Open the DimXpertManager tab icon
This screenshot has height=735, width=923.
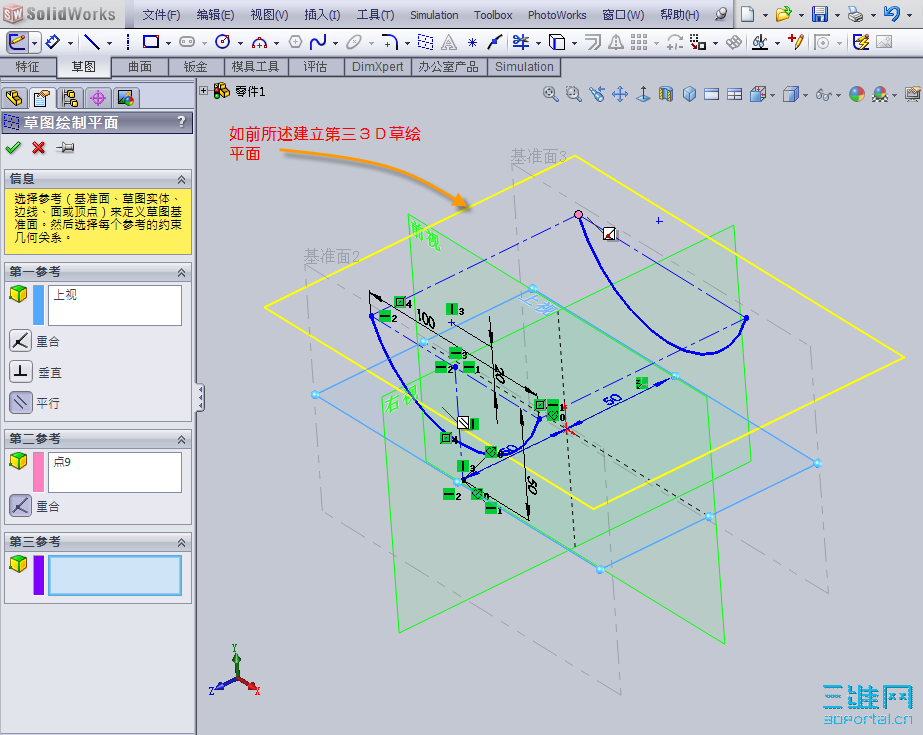pyautogui.click(x=98, y=98)
